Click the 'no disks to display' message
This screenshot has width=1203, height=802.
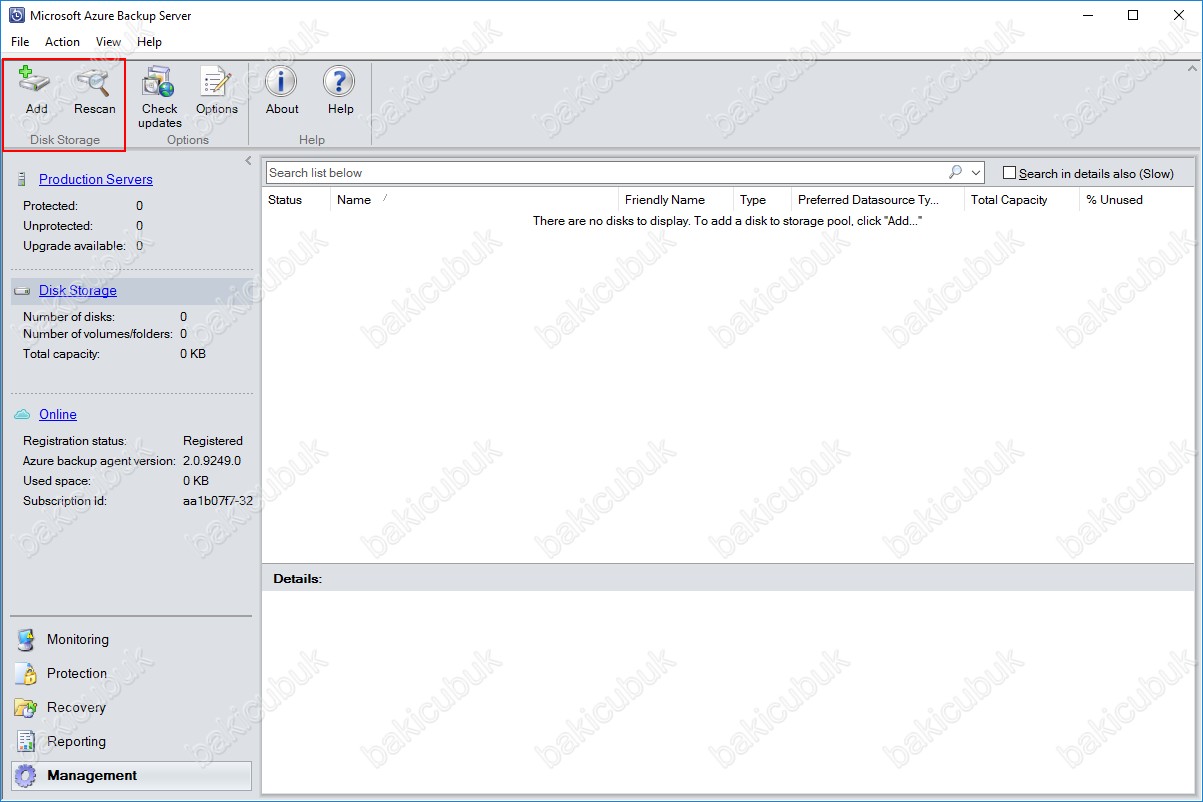pos(727,220)
